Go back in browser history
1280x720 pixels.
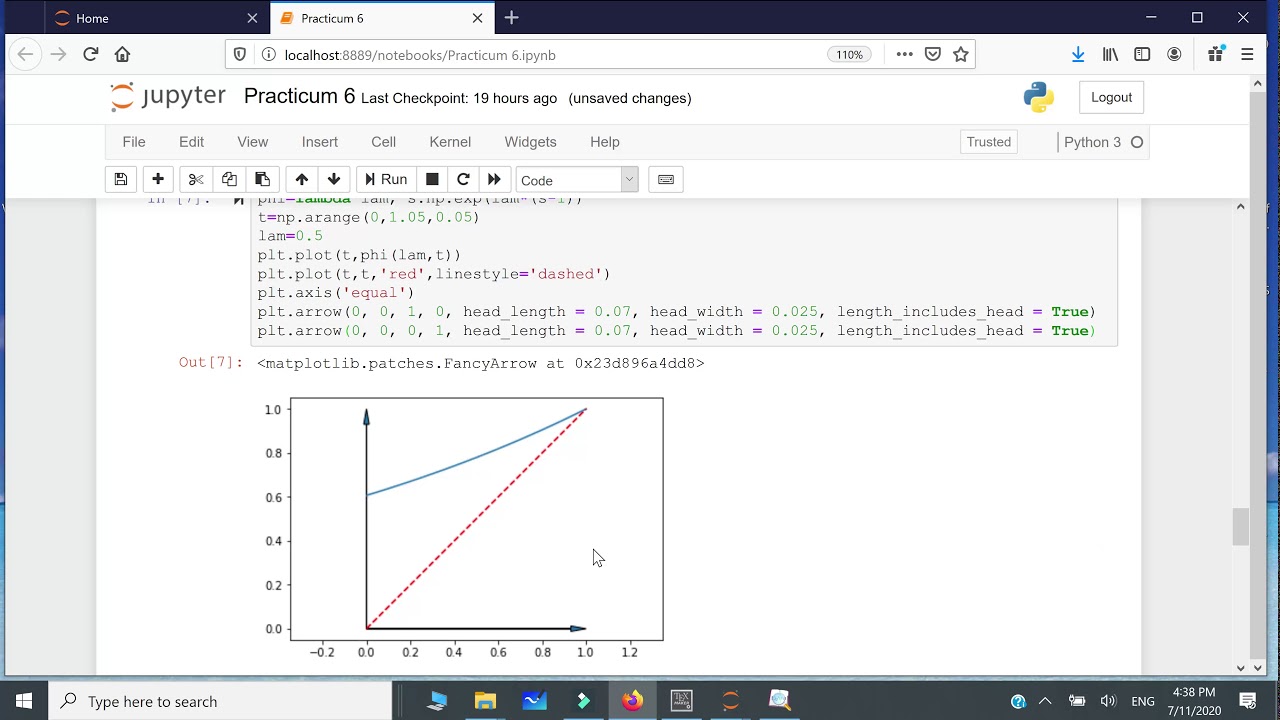[x=26, y=54]
